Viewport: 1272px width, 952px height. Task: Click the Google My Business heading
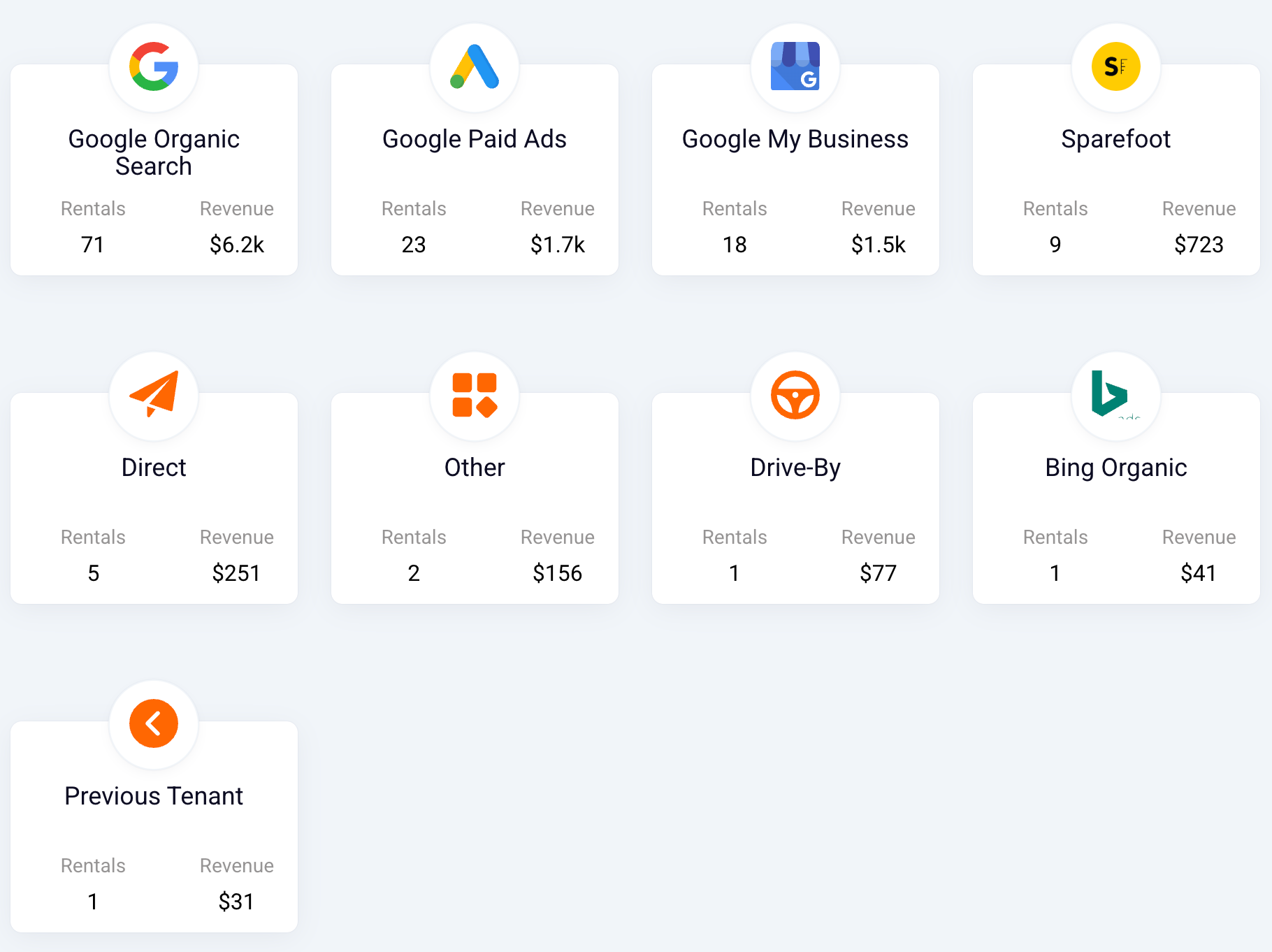pyautogui.click(x=795, y=139)
